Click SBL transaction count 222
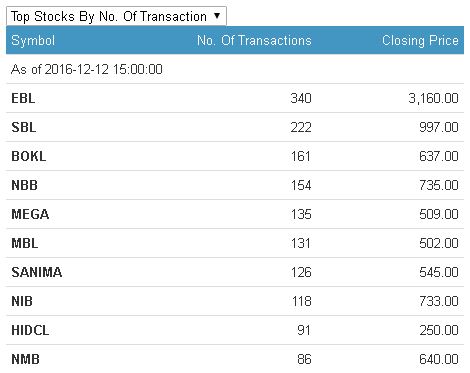470x373 pixels. click(301, 127)
